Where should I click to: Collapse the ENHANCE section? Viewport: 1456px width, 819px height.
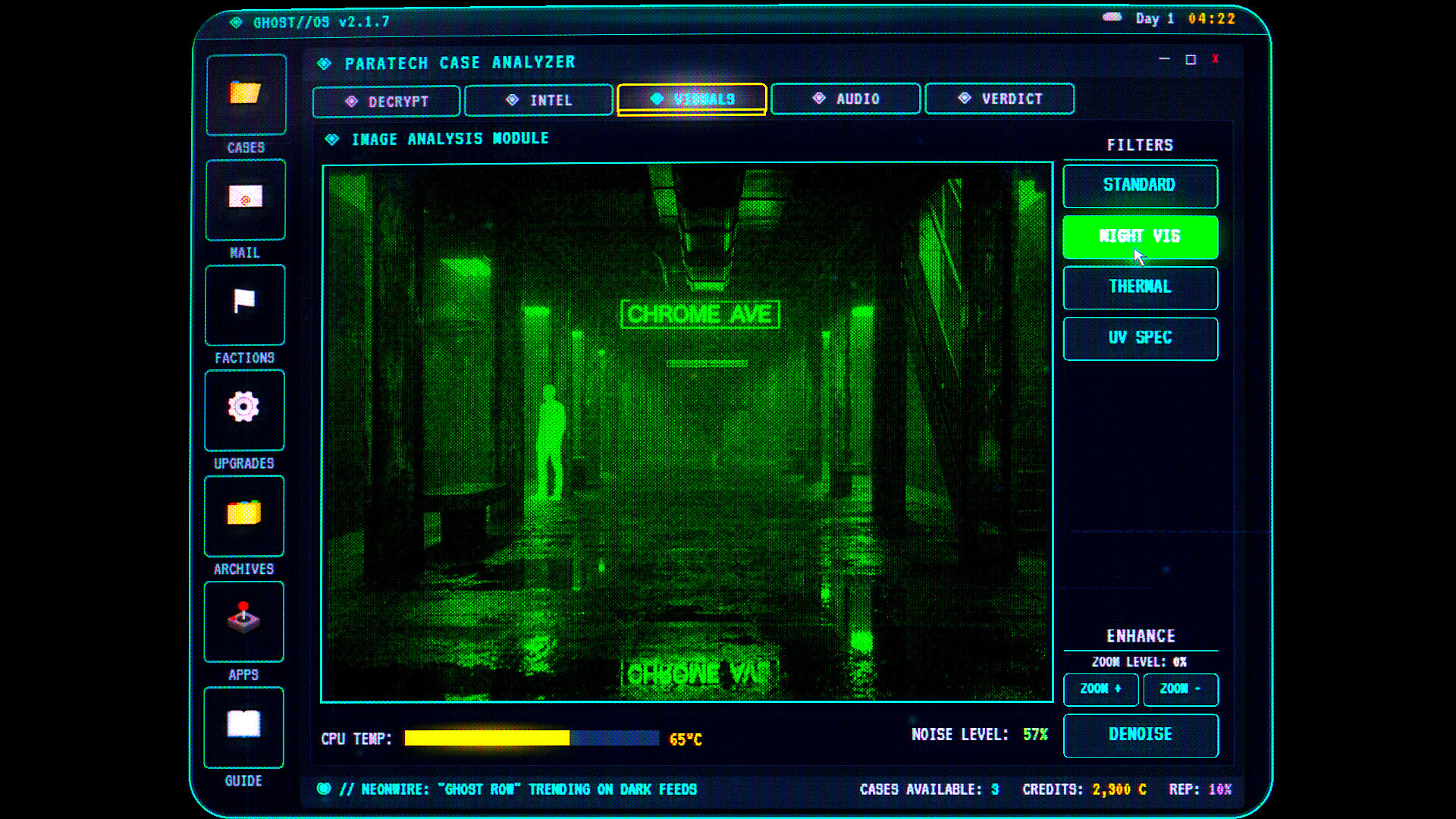[1141, 636]
